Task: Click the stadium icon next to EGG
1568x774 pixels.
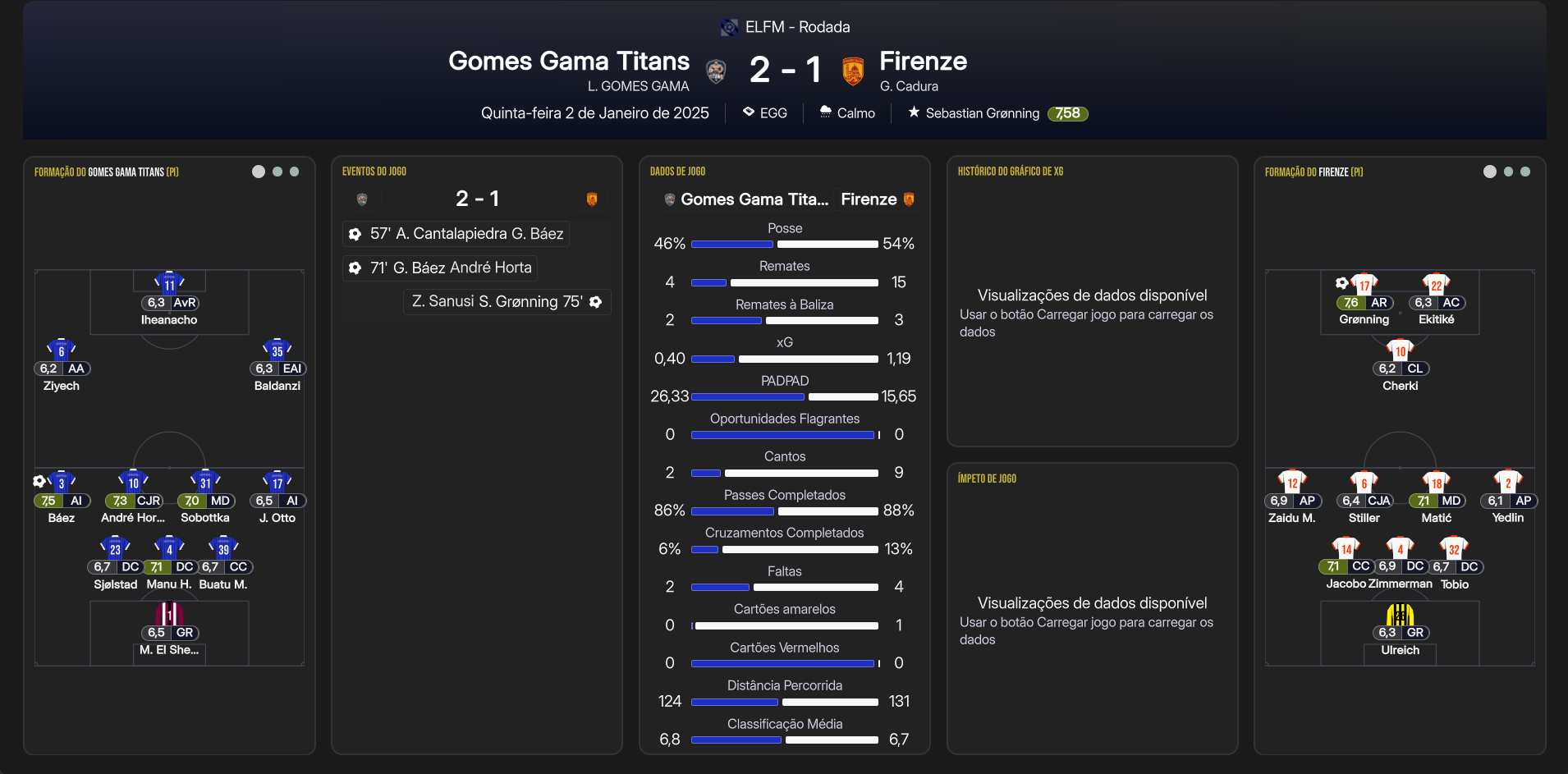Action: (749, 112)
